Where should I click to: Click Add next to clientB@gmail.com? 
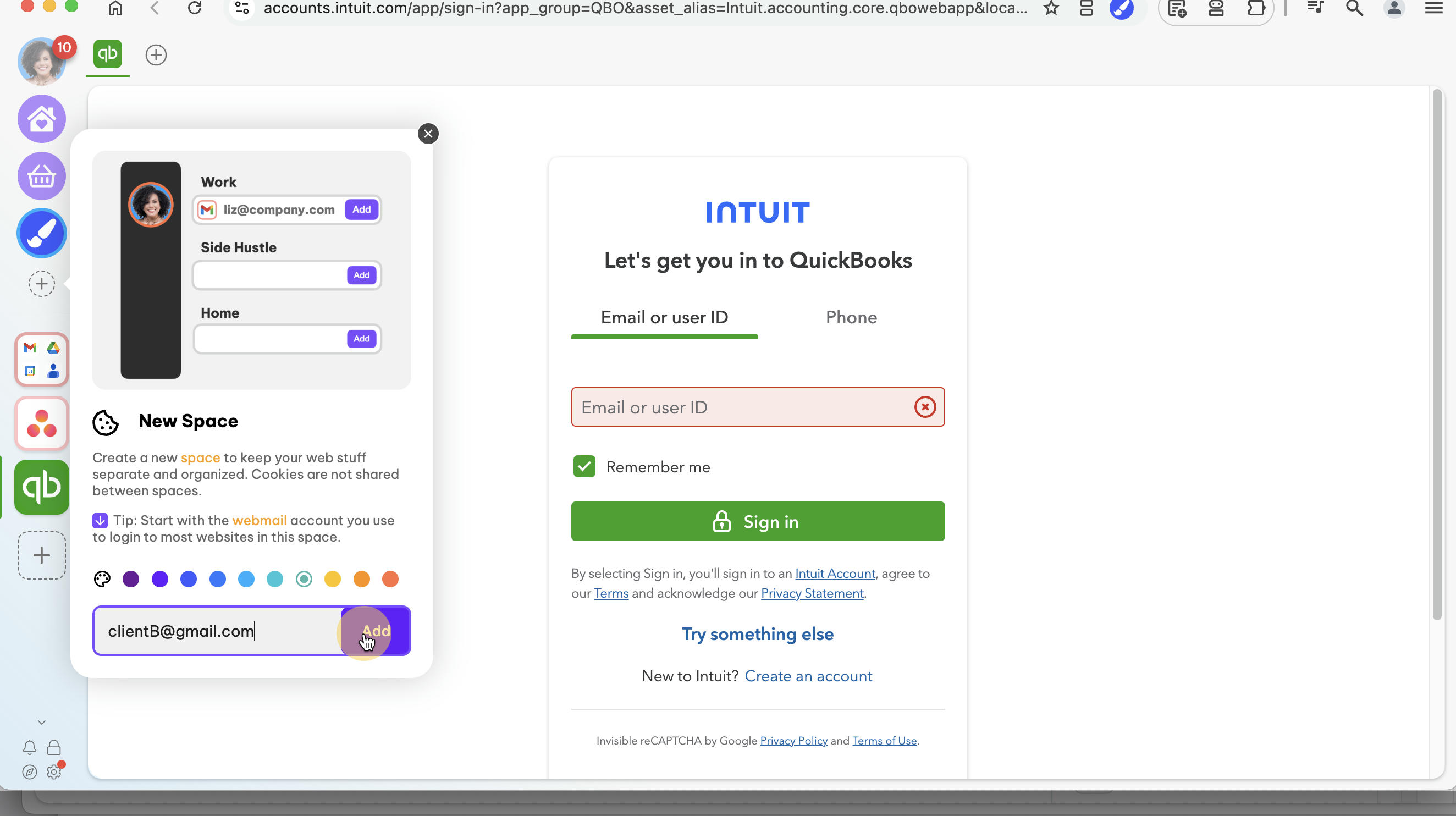click(x=376, y=631)
